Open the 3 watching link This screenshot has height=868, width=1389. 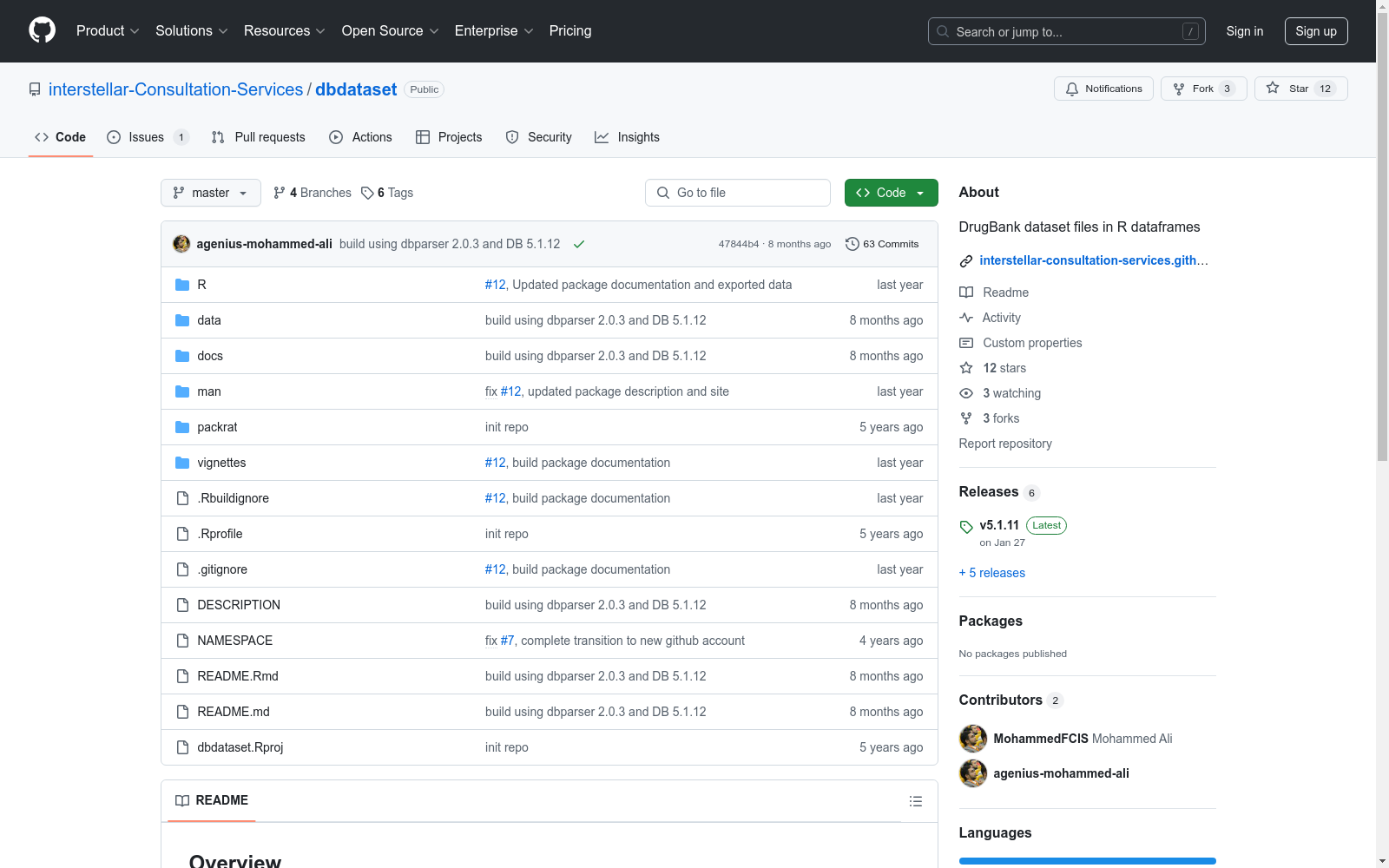(1011, 393)
